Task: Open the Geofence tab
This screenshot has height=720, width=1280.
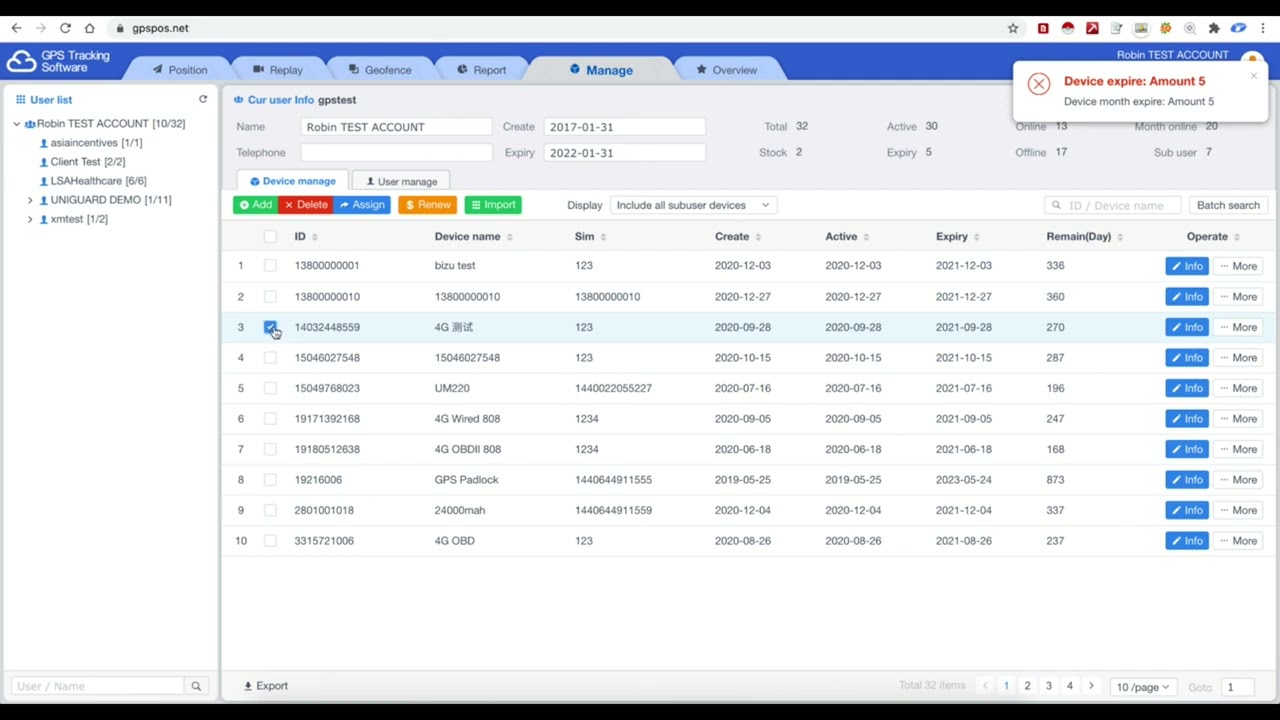Action: coord(381,70)
